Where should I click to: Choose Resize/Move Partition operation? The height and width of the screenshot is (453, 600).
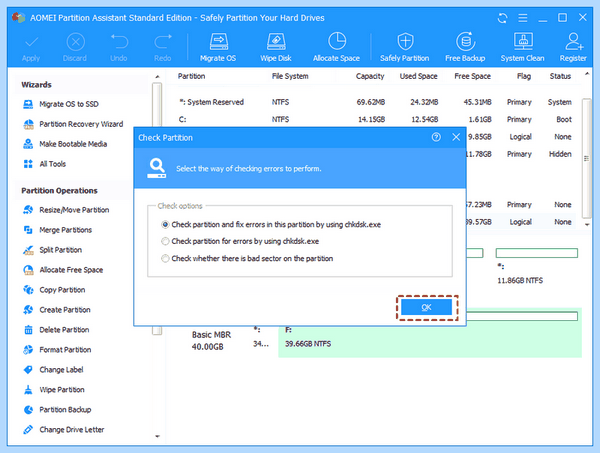point(67,210)
